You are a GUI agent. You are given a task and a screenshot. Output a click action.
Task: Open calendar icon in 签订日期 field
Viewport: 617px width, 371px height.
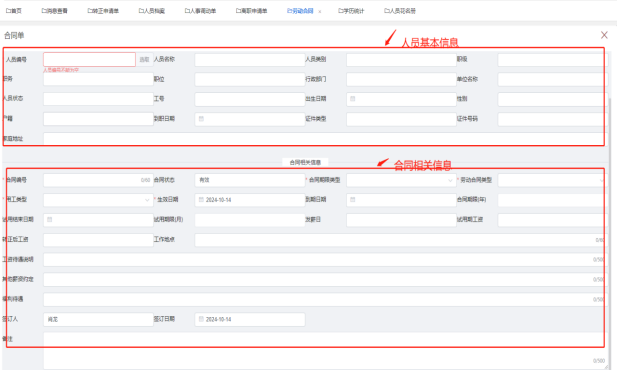tap(201, 319)
